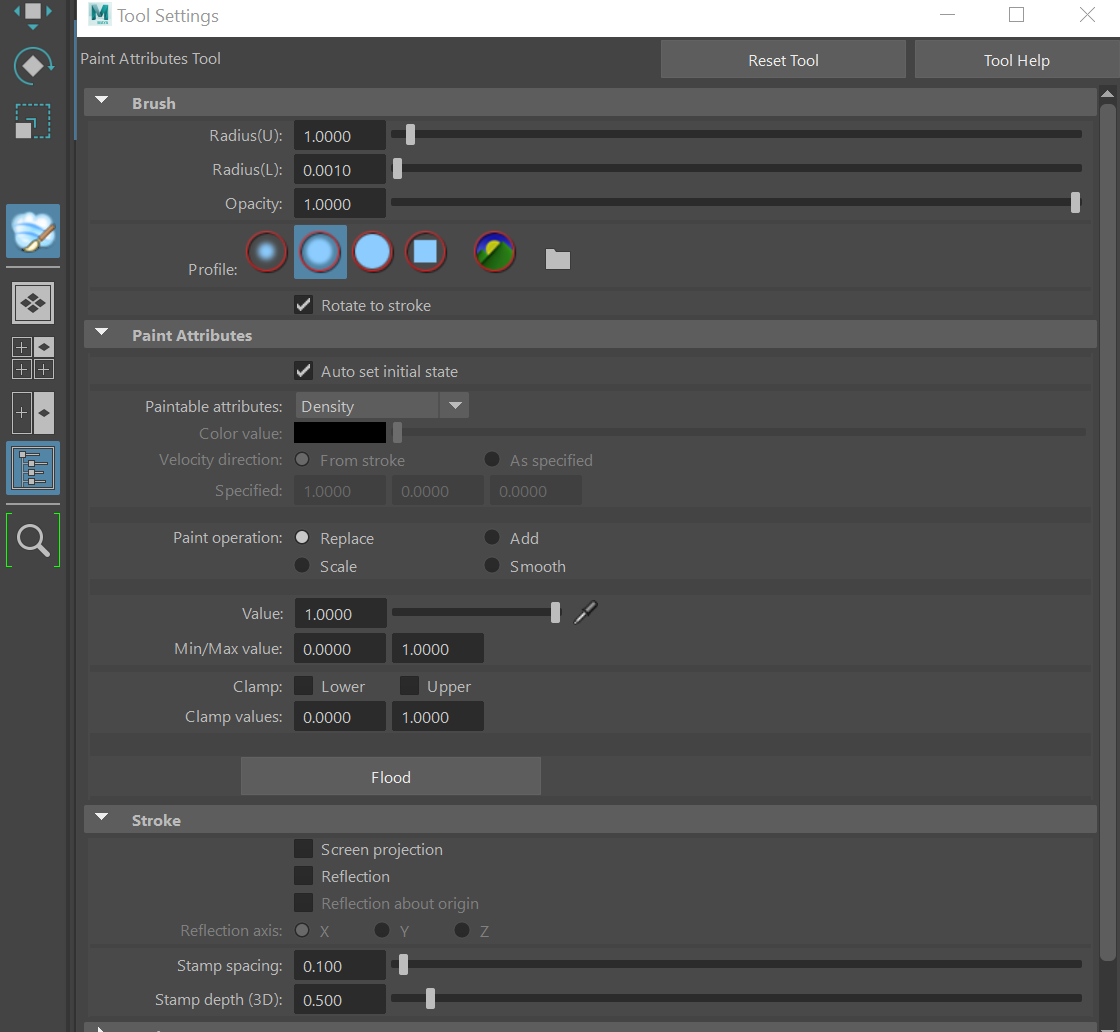Viewport: 1120px width, 1032px height.
Task: Click the Stamp depth (3D) slider handle
Action: click(430, 999)
